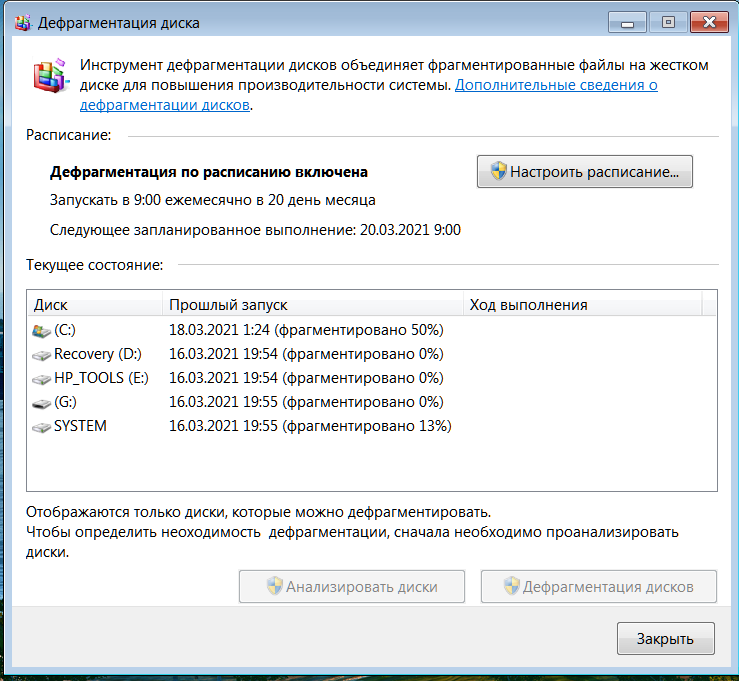
Task: Minimize the Дефрагментация диска window
Action: 627,22
